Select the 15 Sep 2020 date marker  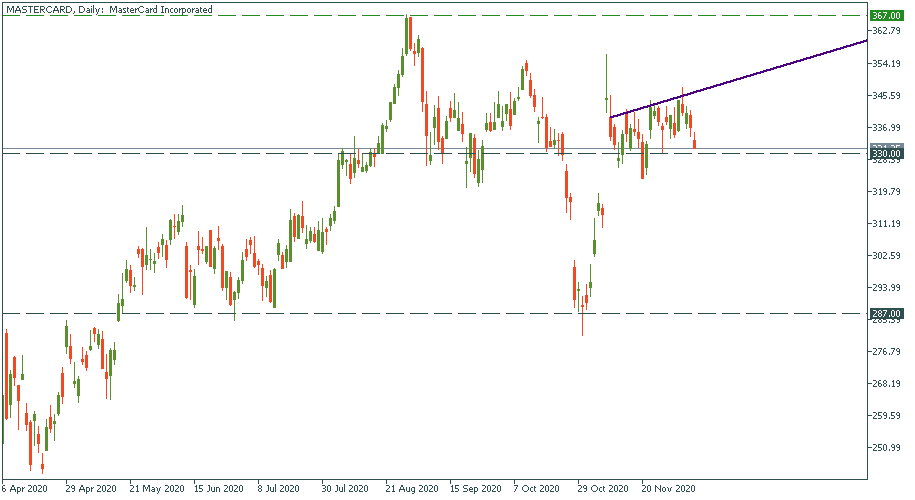click(475, 490)
